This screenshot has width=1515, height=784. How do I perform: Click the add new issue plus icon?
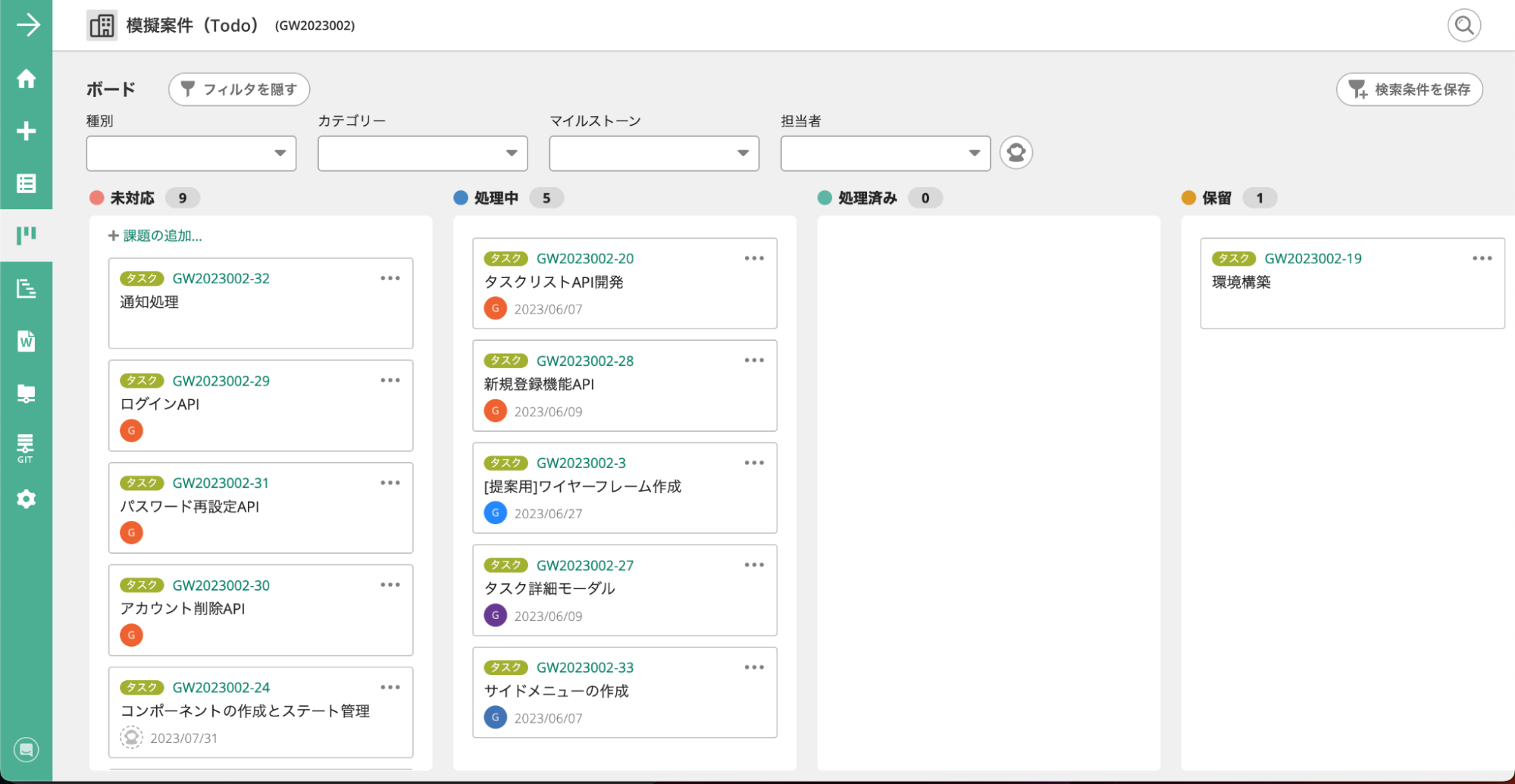(x=26, y=130)
